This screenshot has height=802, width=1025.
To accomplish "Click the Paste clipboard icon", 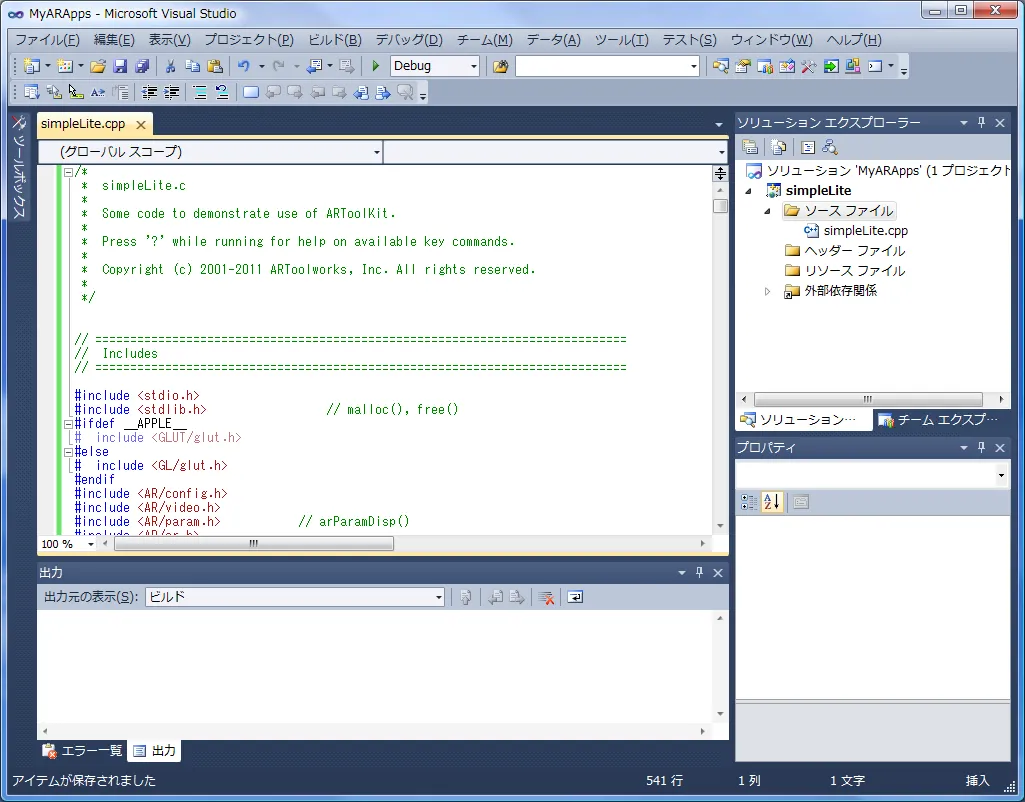I will pos(214,66).
